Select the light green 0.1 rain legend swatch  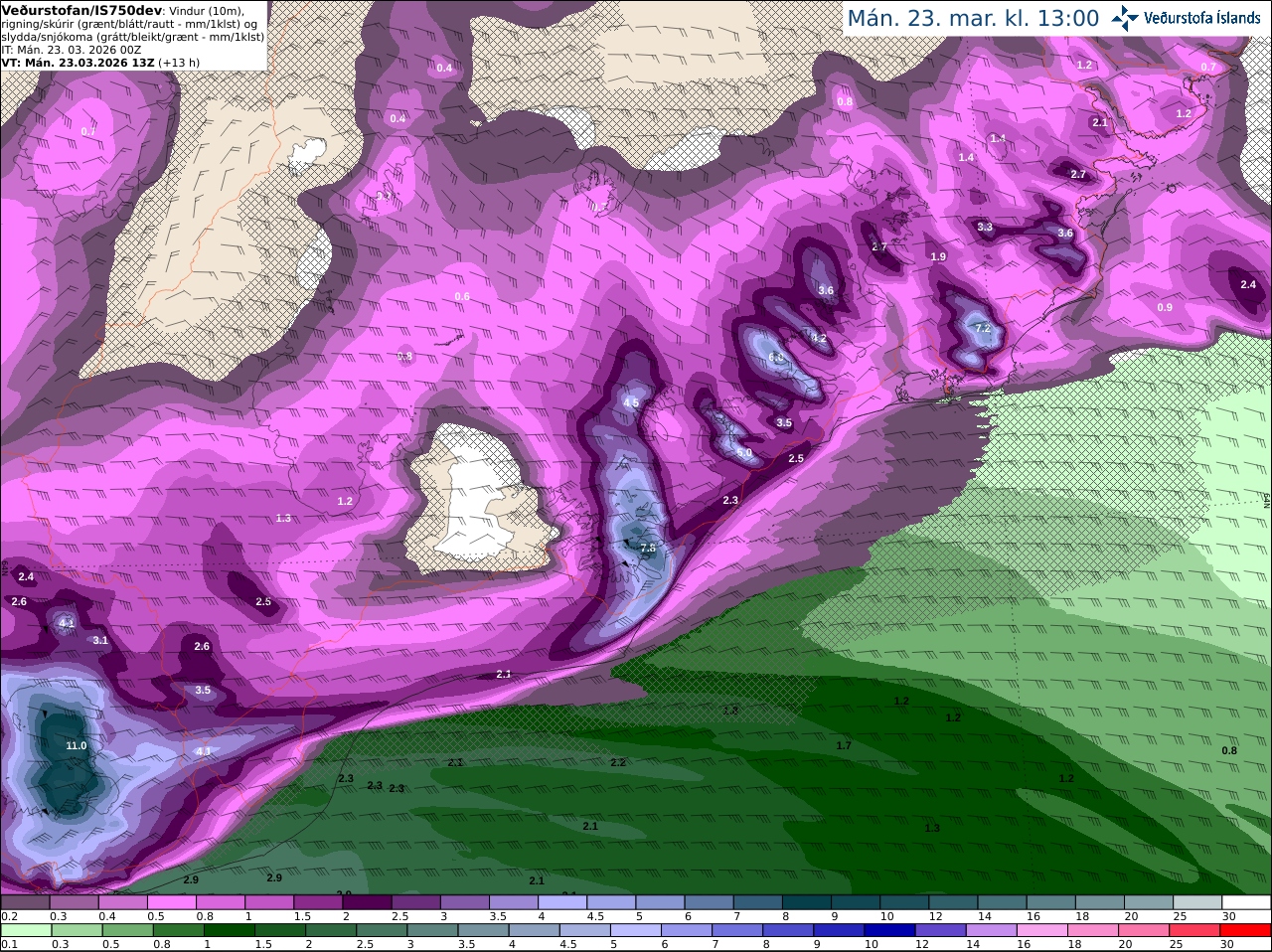coord(26,930)
